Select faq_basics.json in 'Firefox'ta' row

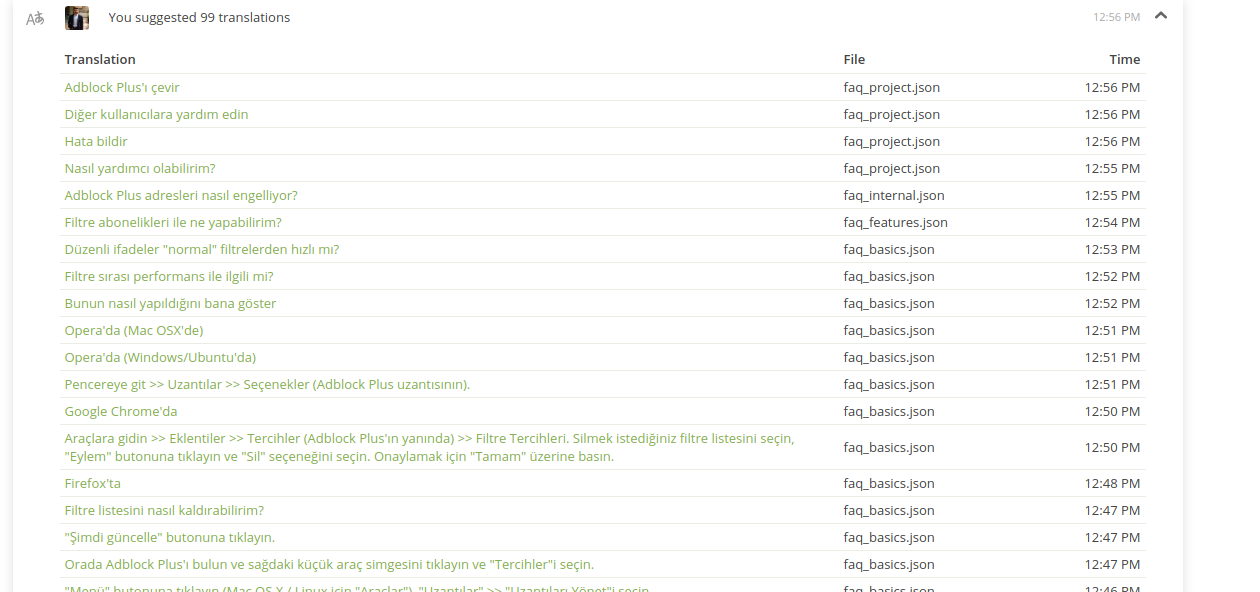(889, 483)
